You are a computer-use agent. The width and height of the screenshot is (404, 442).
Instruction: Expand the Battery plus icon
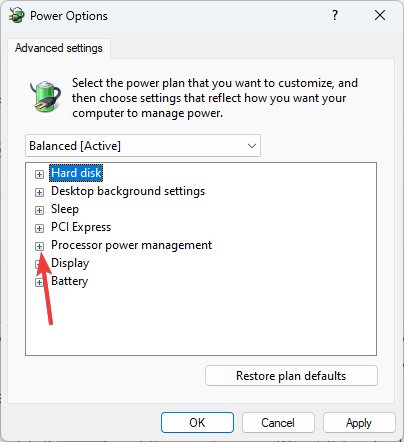(x=39, y=282)
